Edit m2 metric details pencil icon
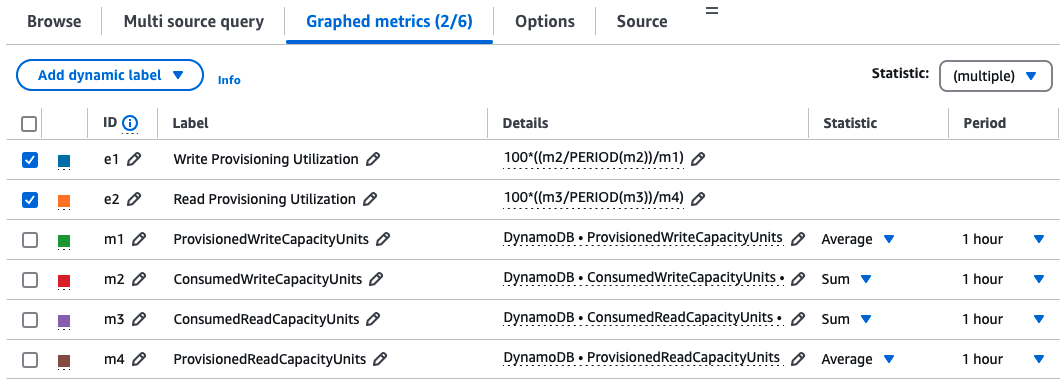The width and height of the screenshot is (1060, 388). 798,278
